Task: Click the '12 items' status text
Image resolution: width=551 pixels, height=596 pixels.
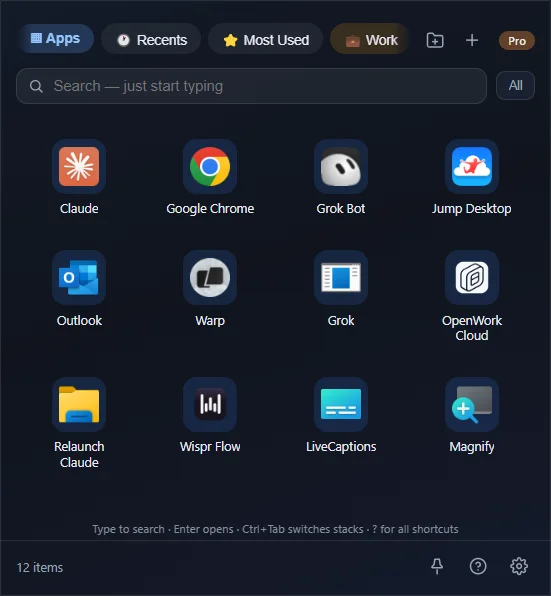Action: [x=40, y=567]
